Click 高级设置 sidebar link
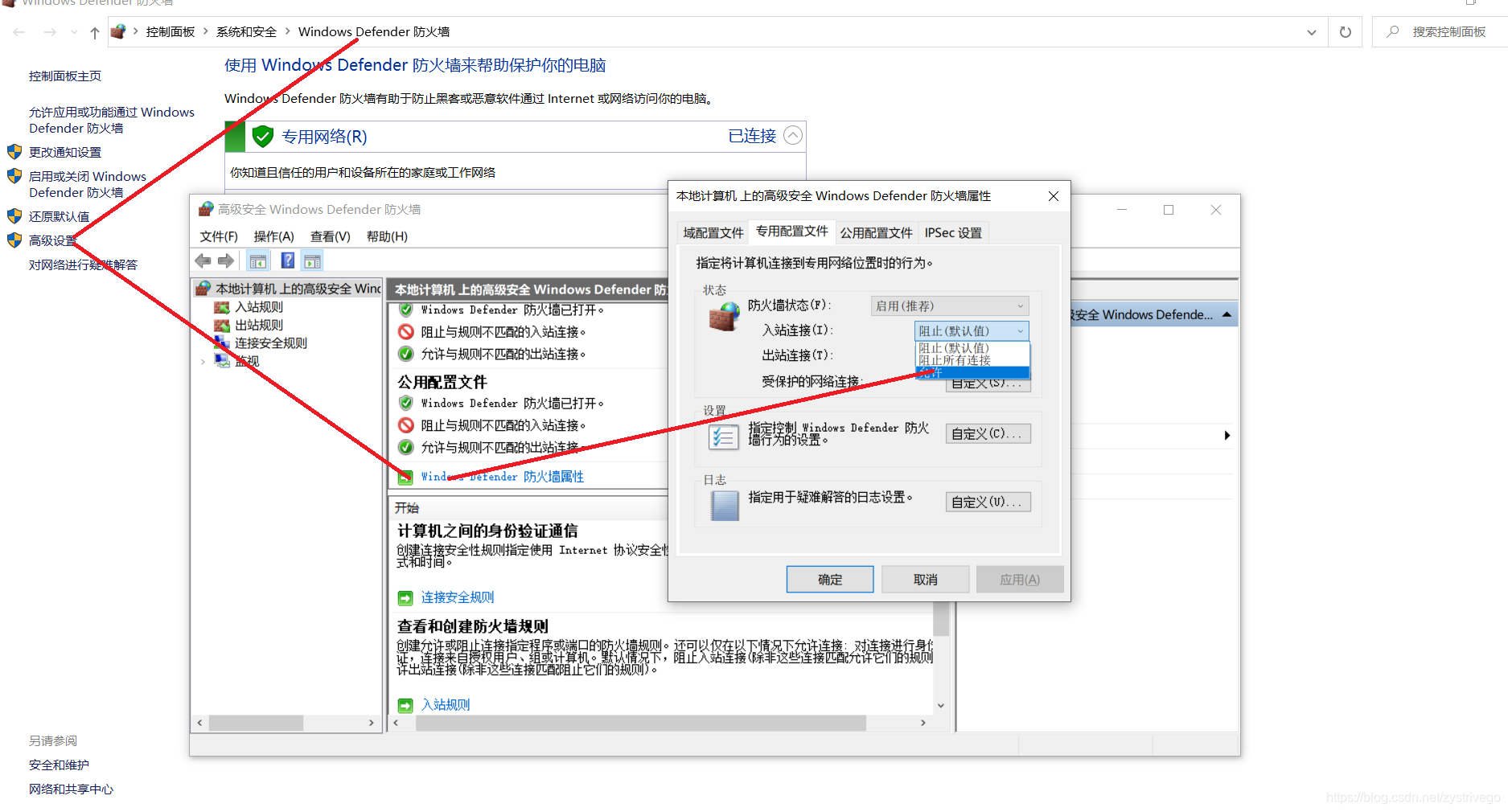The height and width of the screenshot is (812, 1508). coord(53,240)
